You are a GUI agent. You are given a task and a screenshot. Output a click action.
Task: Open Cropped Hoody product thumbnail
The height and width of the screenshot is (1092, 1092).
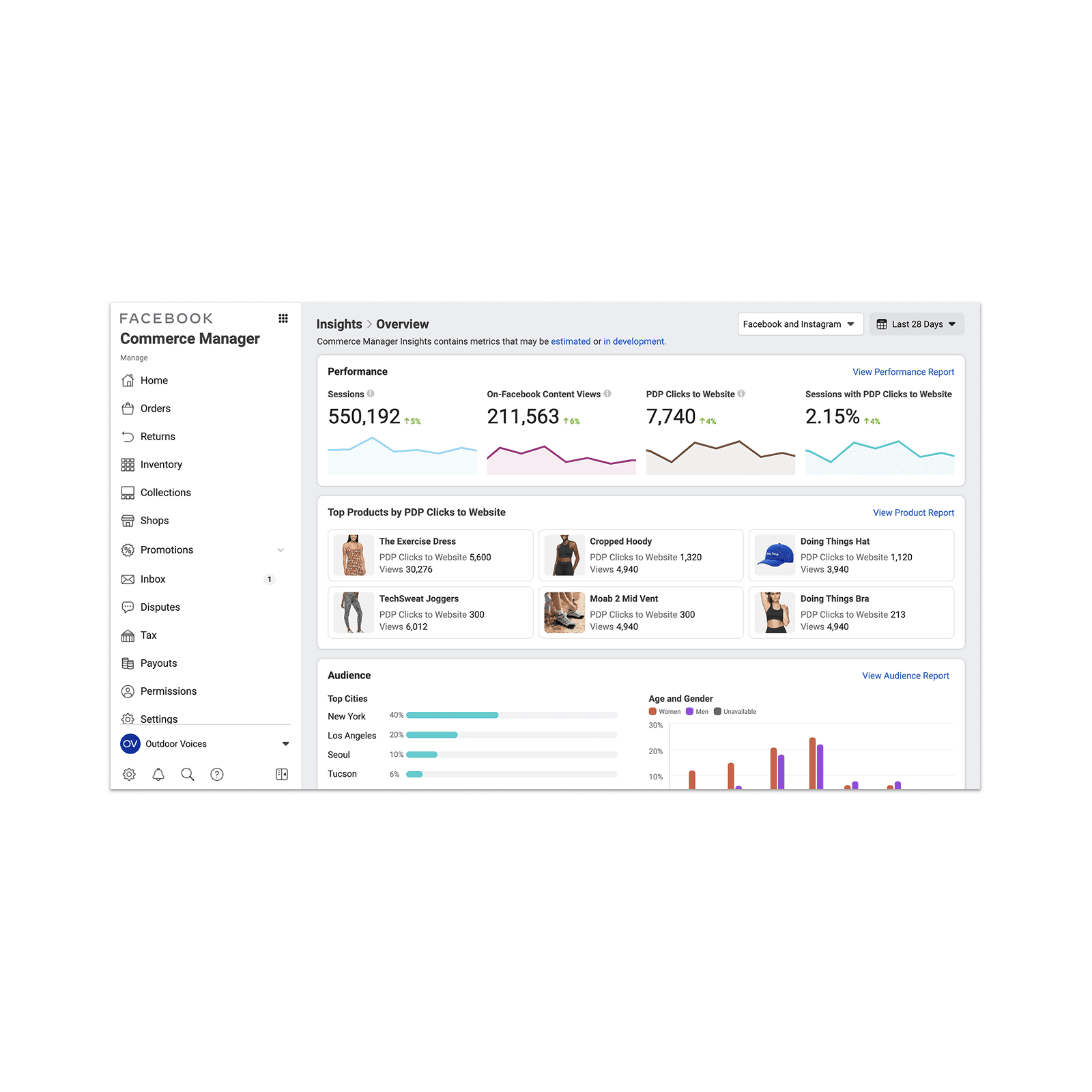pos(564,556)
